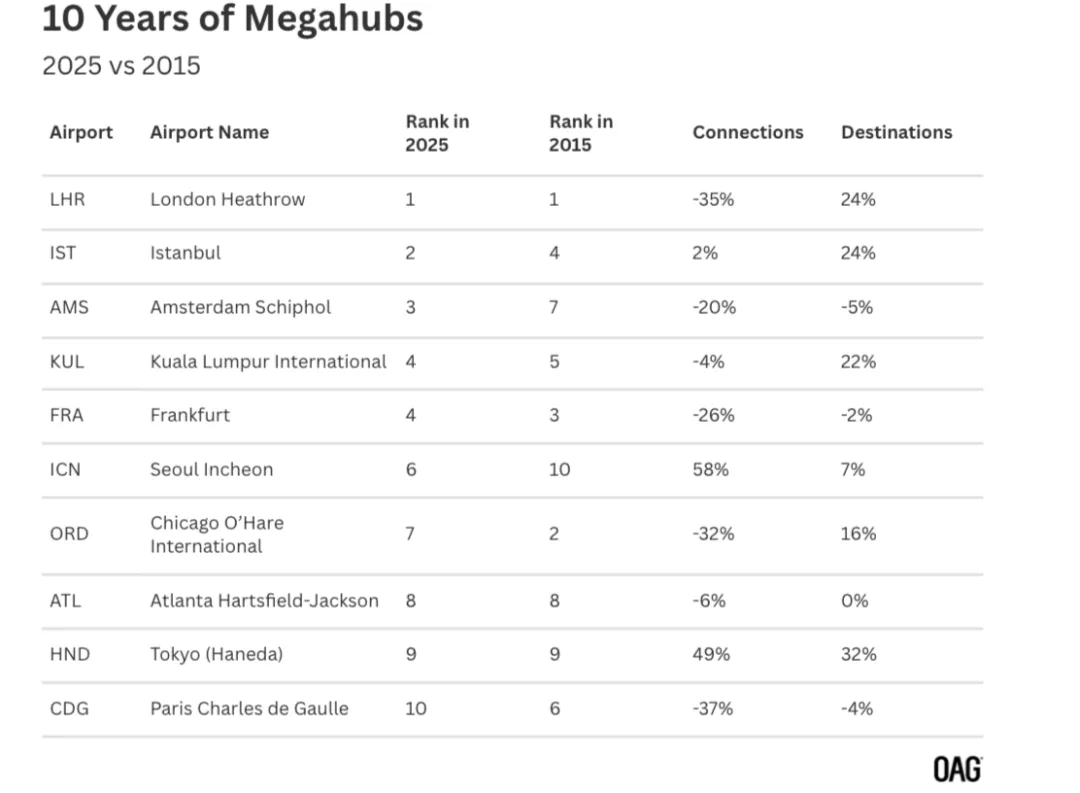Select the London Heathrow row name

coord(227,199)
